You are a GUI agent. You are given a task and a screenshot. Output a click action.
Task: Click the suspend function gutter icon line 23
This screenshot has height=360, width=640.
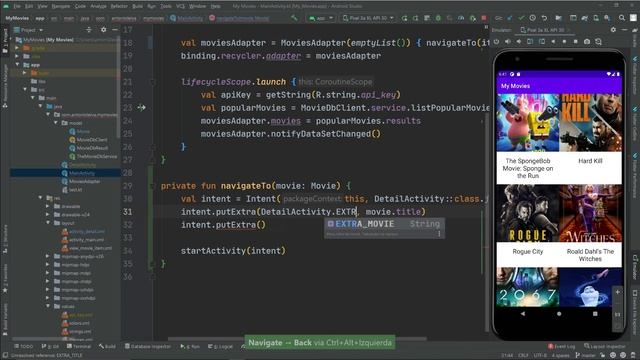[x=142, y=108]
